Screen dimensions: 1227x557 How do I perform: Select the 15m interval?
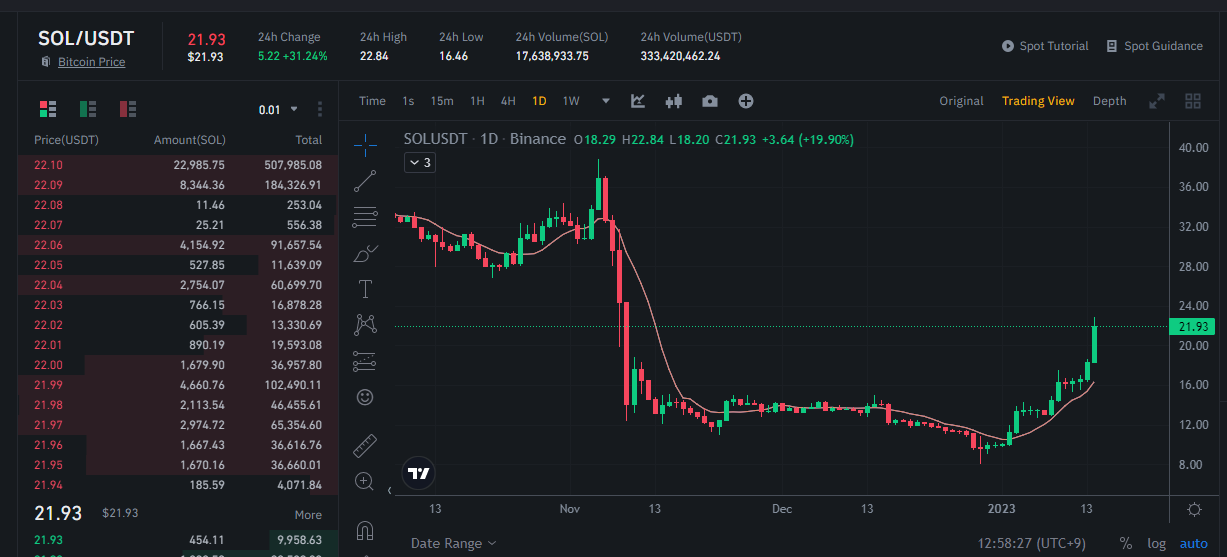[442, 101]
